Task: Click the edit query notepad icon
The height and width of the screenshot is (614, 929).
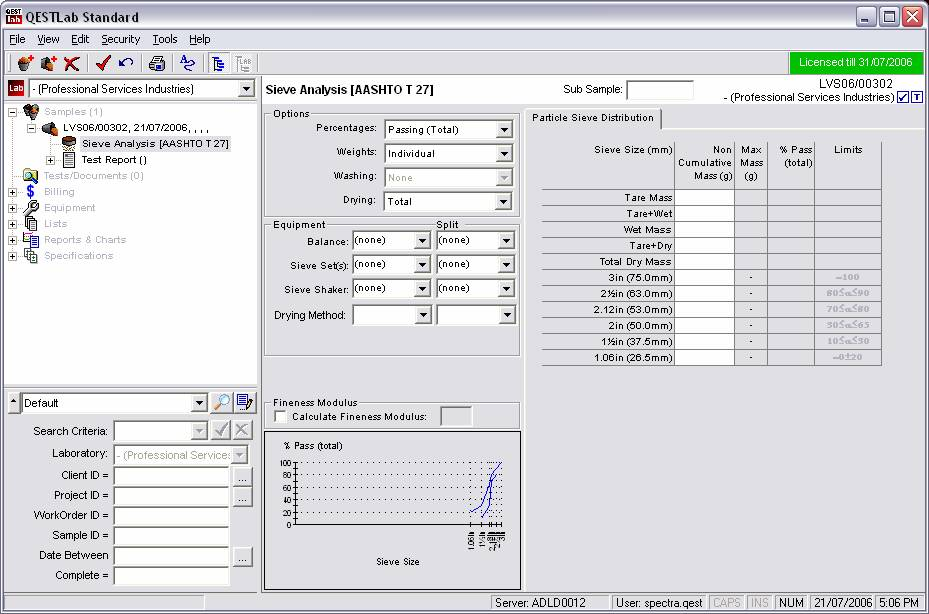Action: point(243,403)
